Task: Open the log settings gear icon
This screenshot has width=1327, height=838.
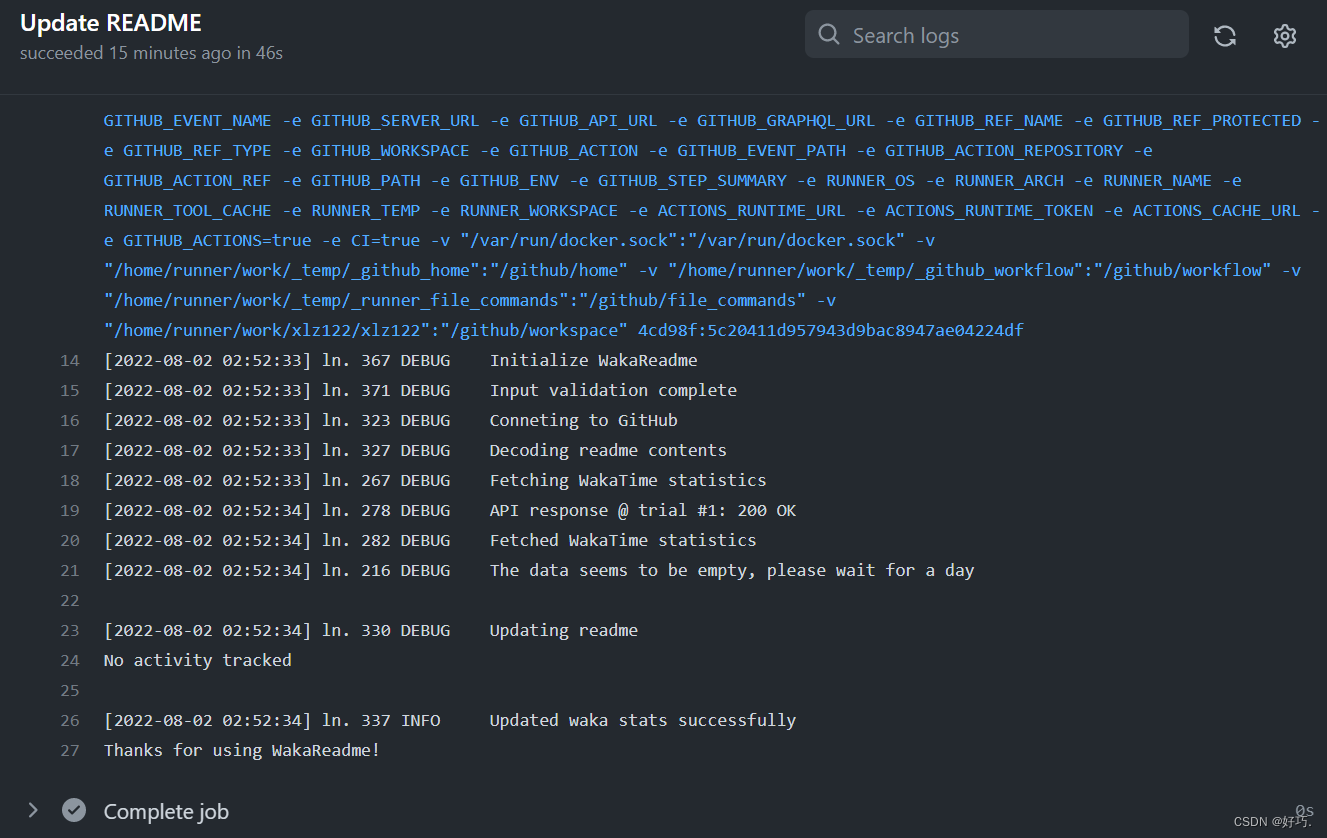Action: point(1285,36)
